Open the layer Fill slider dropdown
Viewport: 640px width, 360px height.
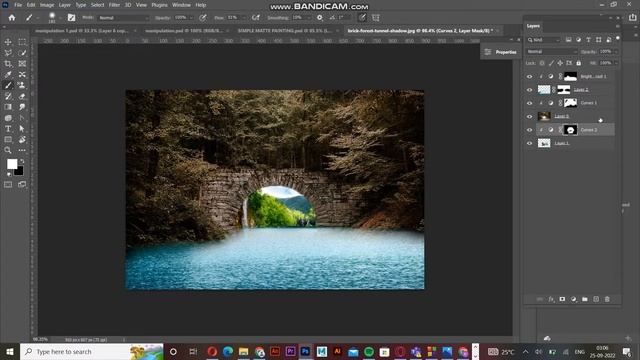coord(616,63)
